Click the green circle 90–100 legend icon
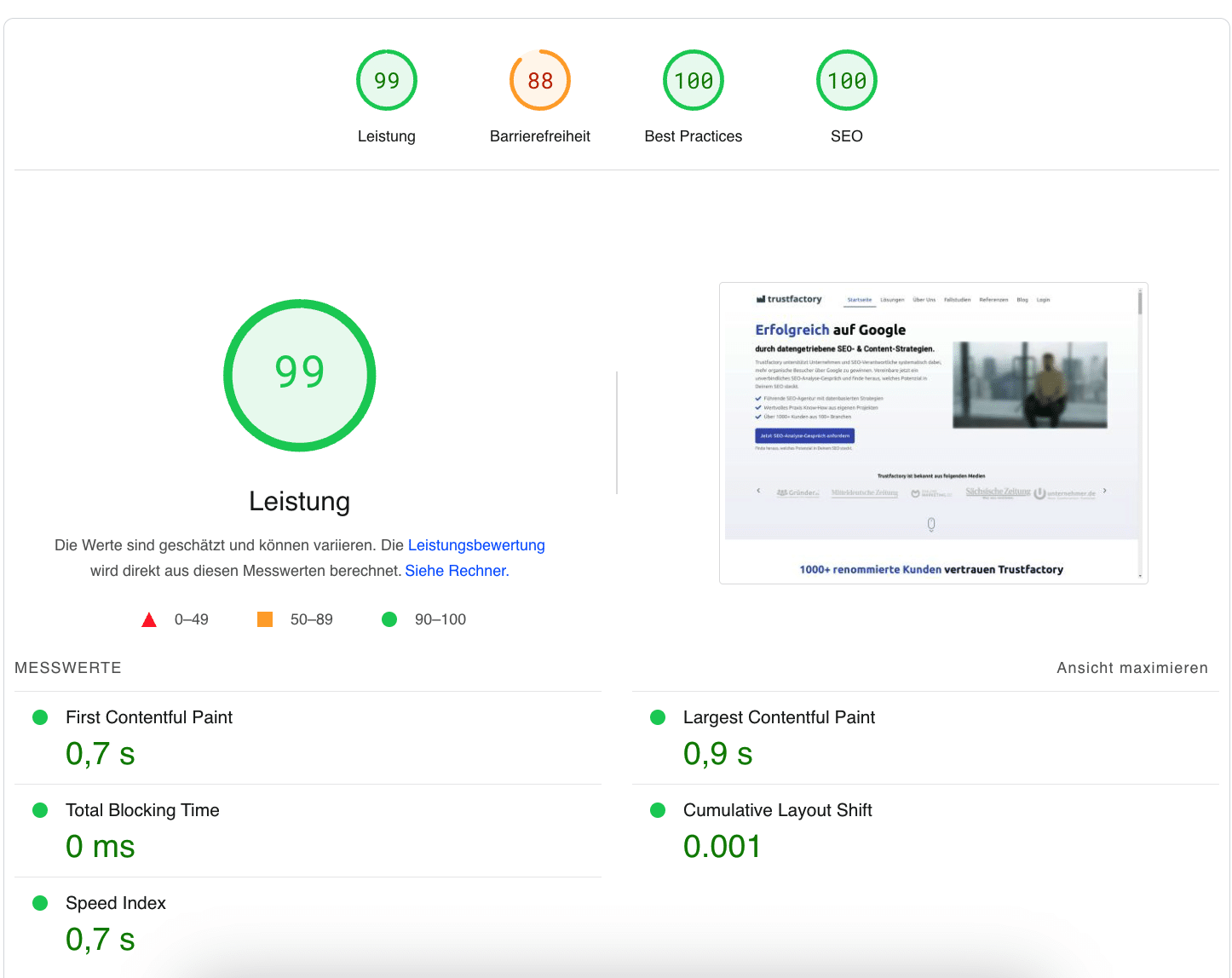 click(389, 619)
